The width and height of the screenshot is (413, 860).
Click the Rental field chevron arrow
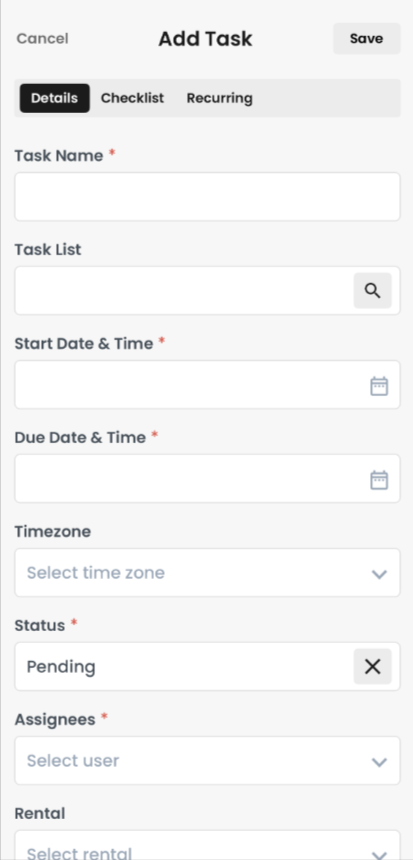[379, 855]
